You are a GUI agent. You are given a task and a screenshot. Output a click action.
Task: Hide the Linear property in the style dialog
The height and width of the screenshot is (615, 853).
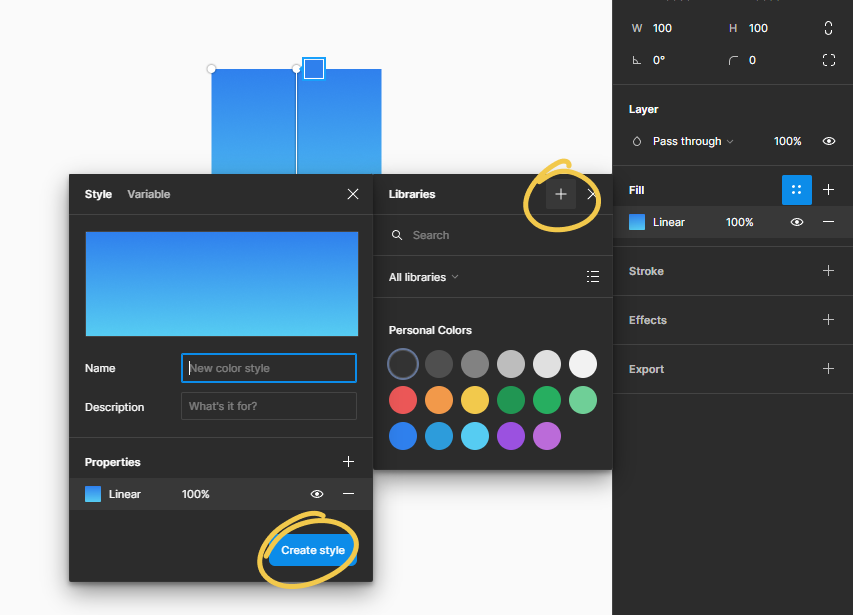tap(317, 493)
